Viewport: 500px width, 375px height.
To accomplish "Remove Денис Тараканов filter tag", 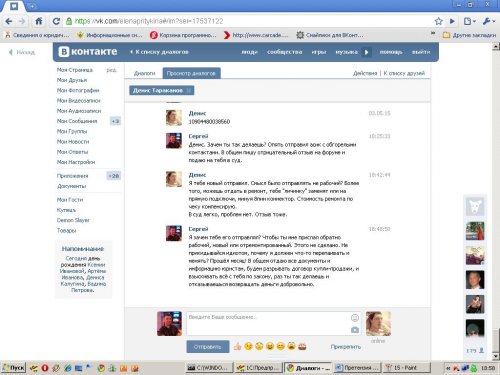I will (189, 90).
